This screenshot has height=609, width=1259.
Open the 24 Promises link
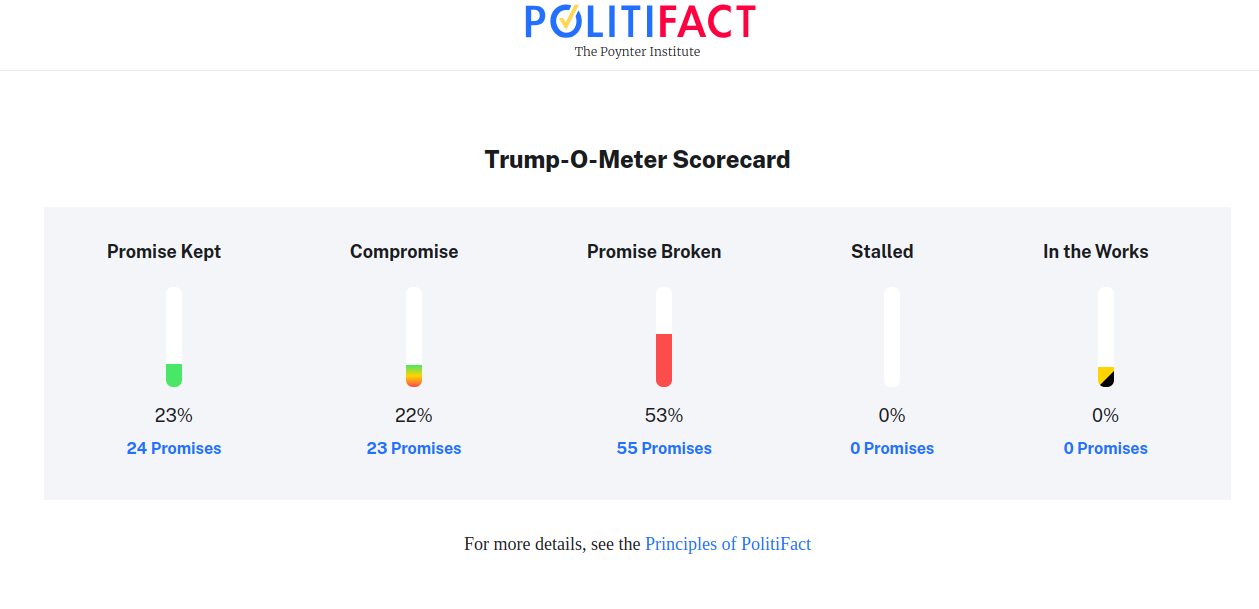coord(174,449)
